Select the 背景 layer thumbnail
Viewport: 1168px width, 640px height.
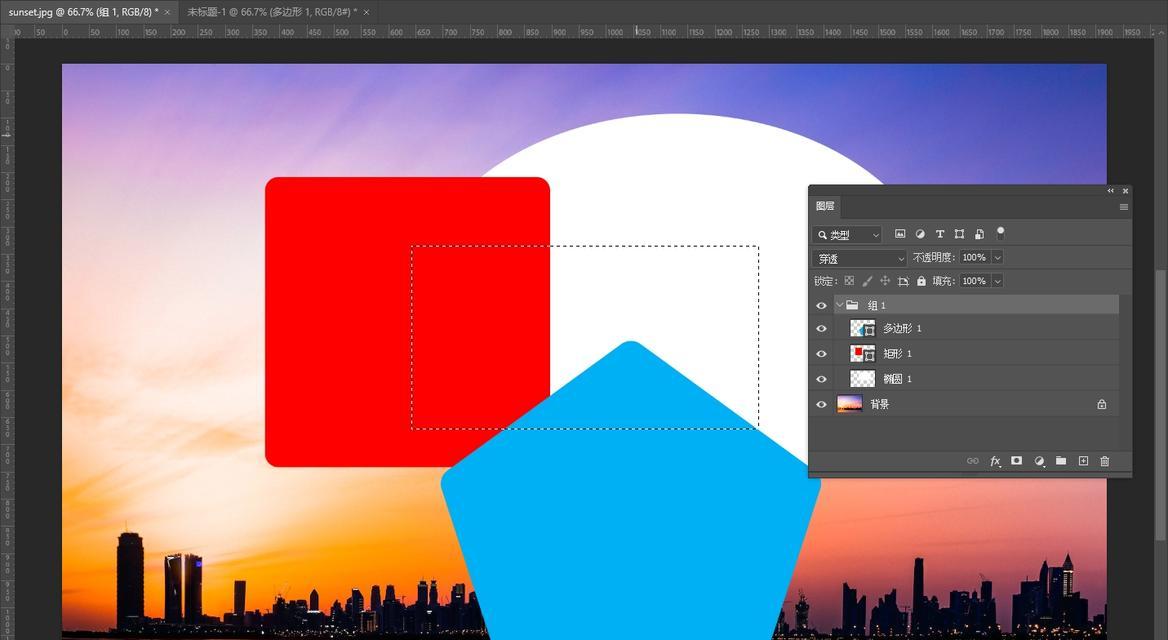coord(850,405)
